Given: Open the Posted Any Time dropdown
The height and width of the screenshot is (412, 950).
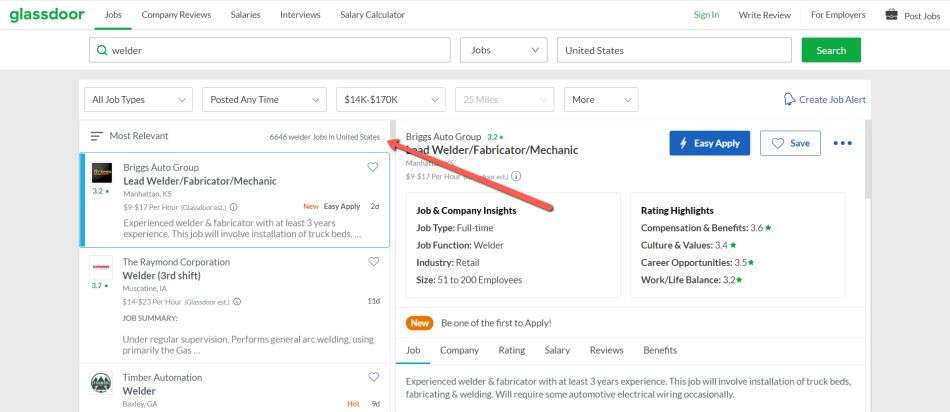Looking at the screenshot, I should pos(264,99).
